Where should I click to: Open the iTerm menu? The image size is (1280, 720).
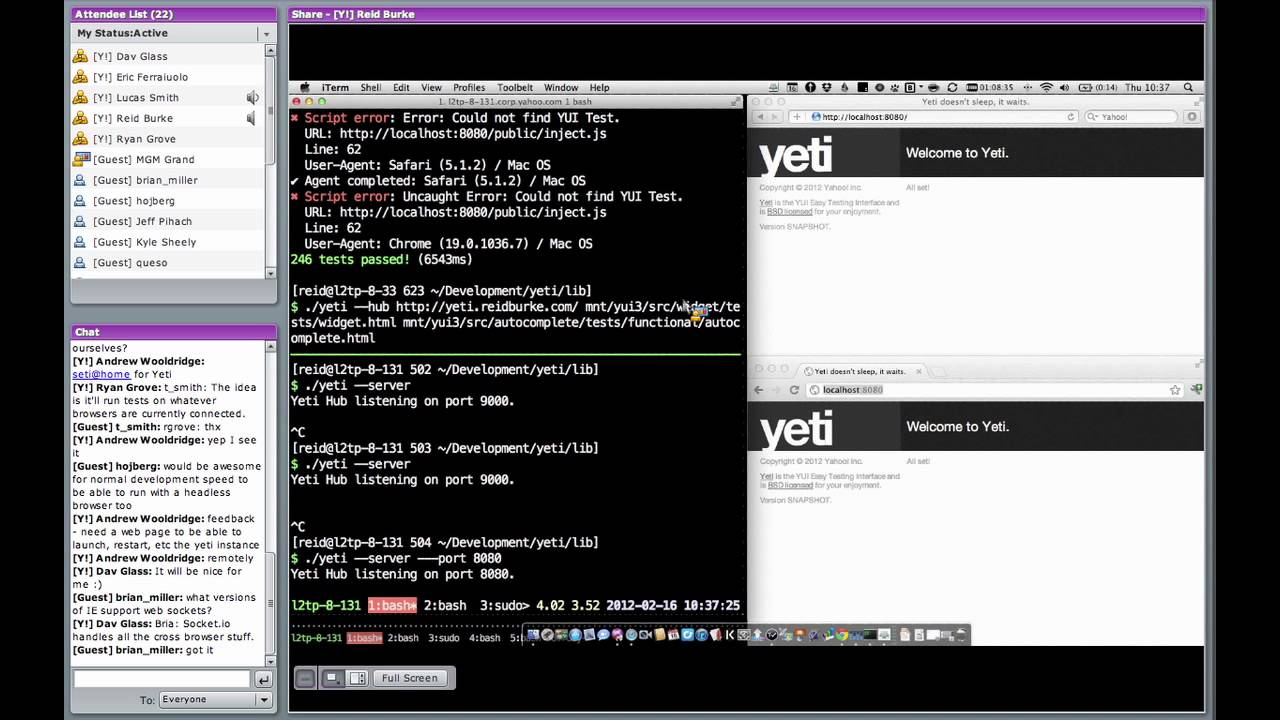(x=335, y=88)
